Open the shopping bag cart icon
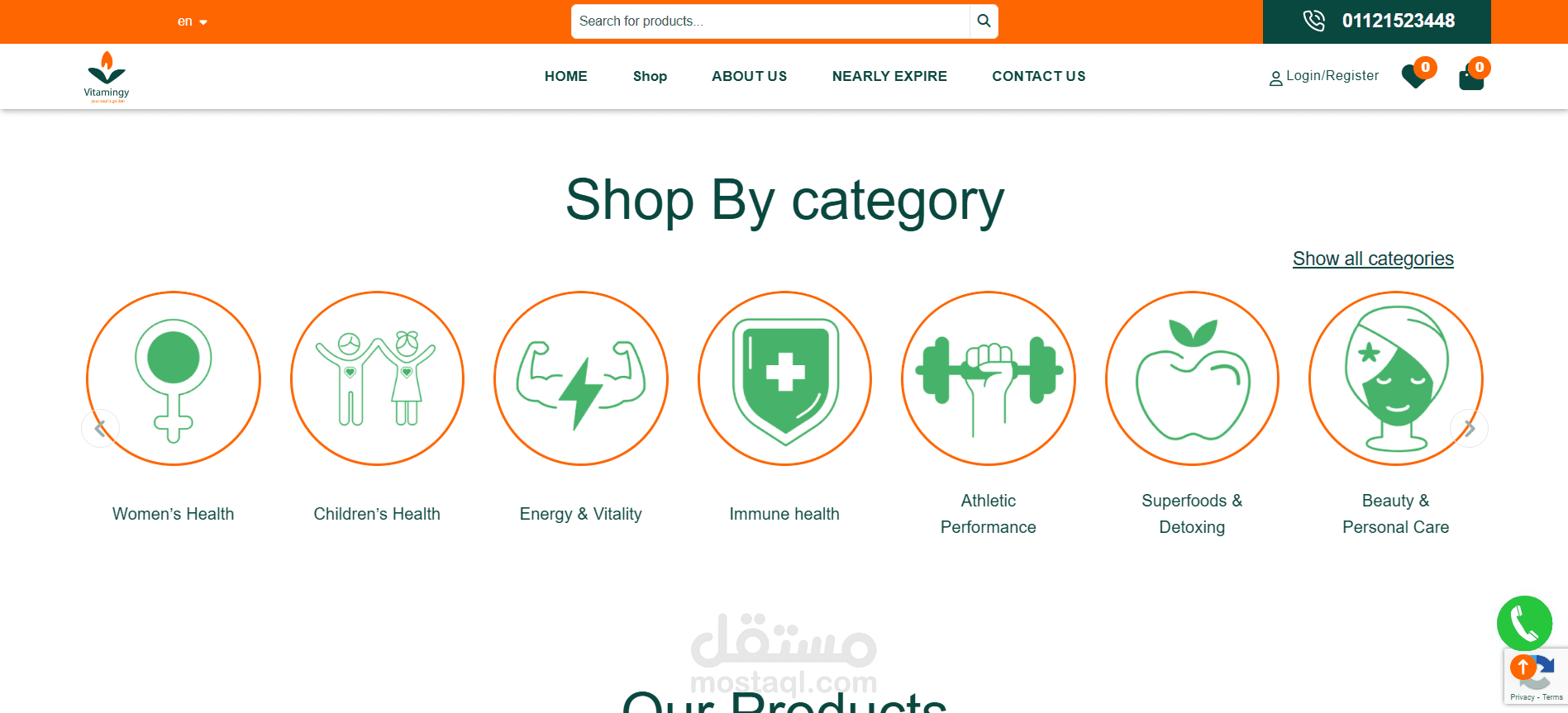Image resolution: width=1568 pixels, height=713 pixels. pyautogui.click(x=1471, y=78)
